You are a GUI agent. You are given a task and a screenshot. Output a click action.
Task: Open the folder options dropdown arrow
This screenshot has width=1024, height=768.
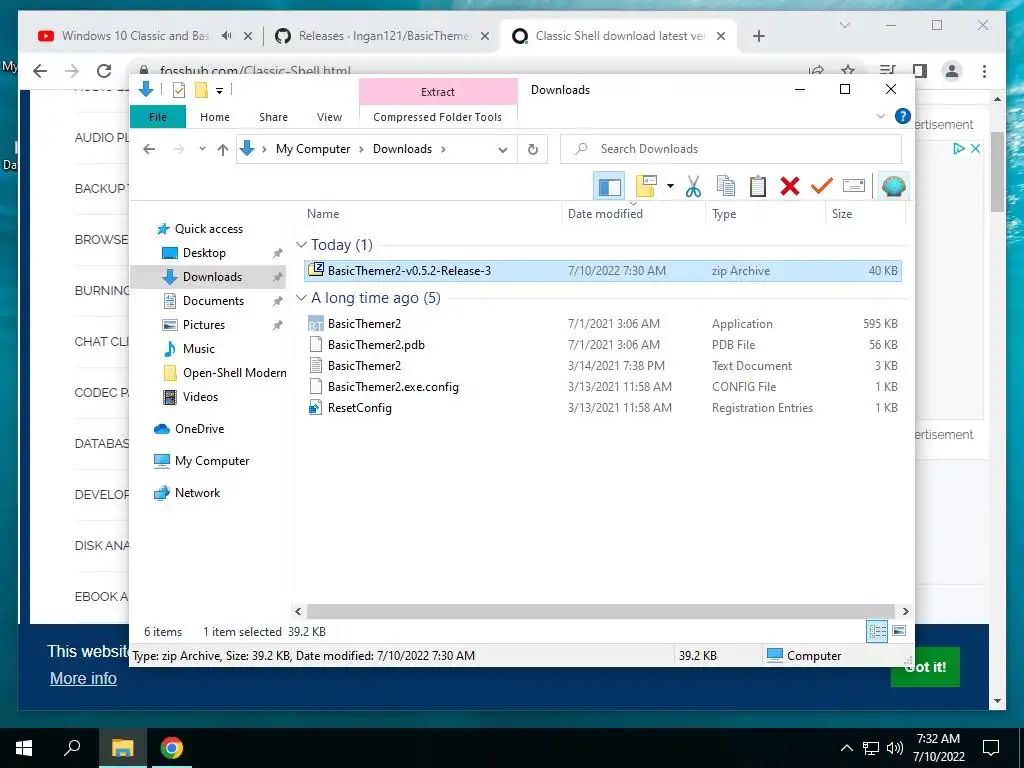pos(670,186)
